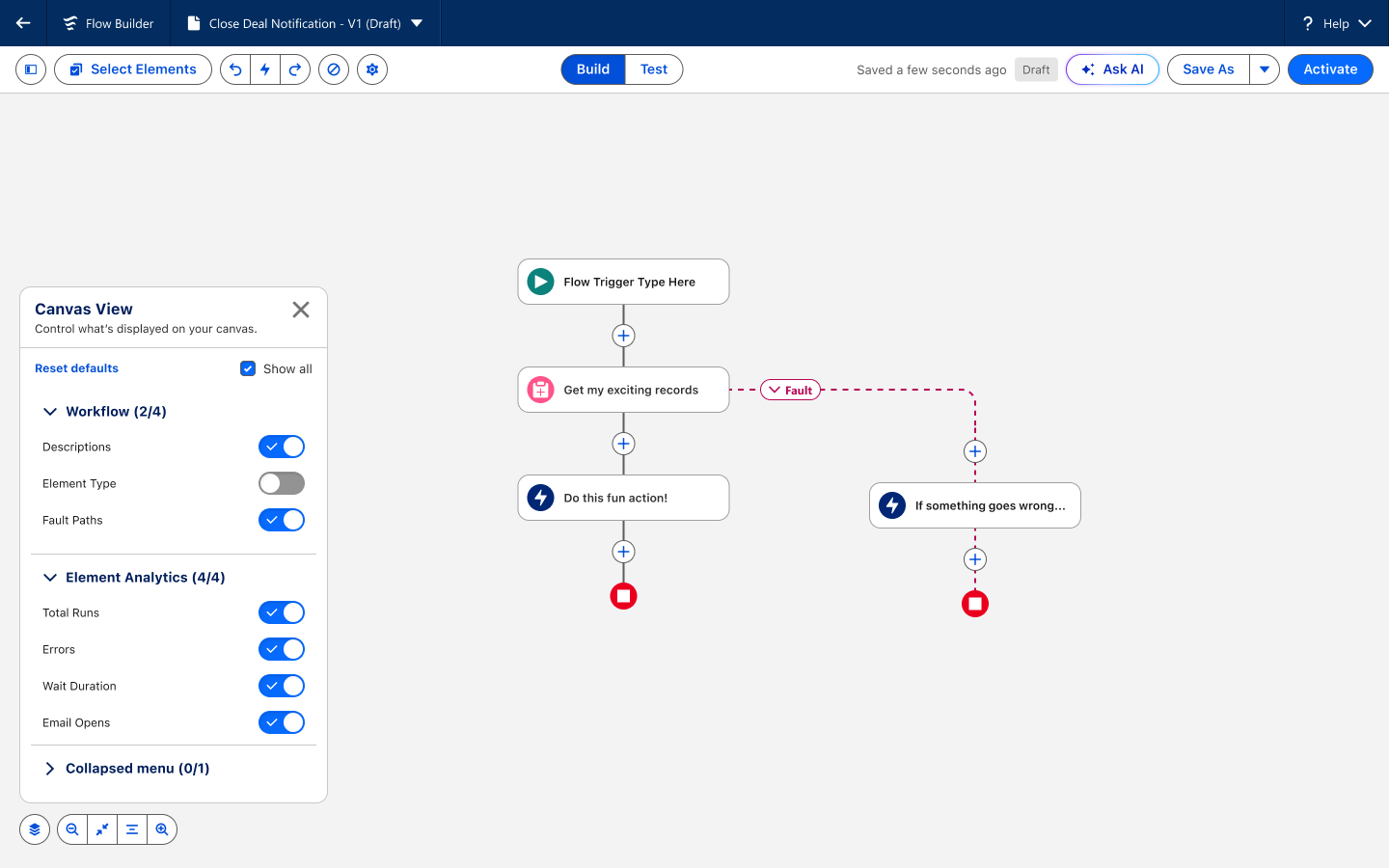Switch to the Test tab
The image size is (1389, 868).
click(x=654, y=69)
